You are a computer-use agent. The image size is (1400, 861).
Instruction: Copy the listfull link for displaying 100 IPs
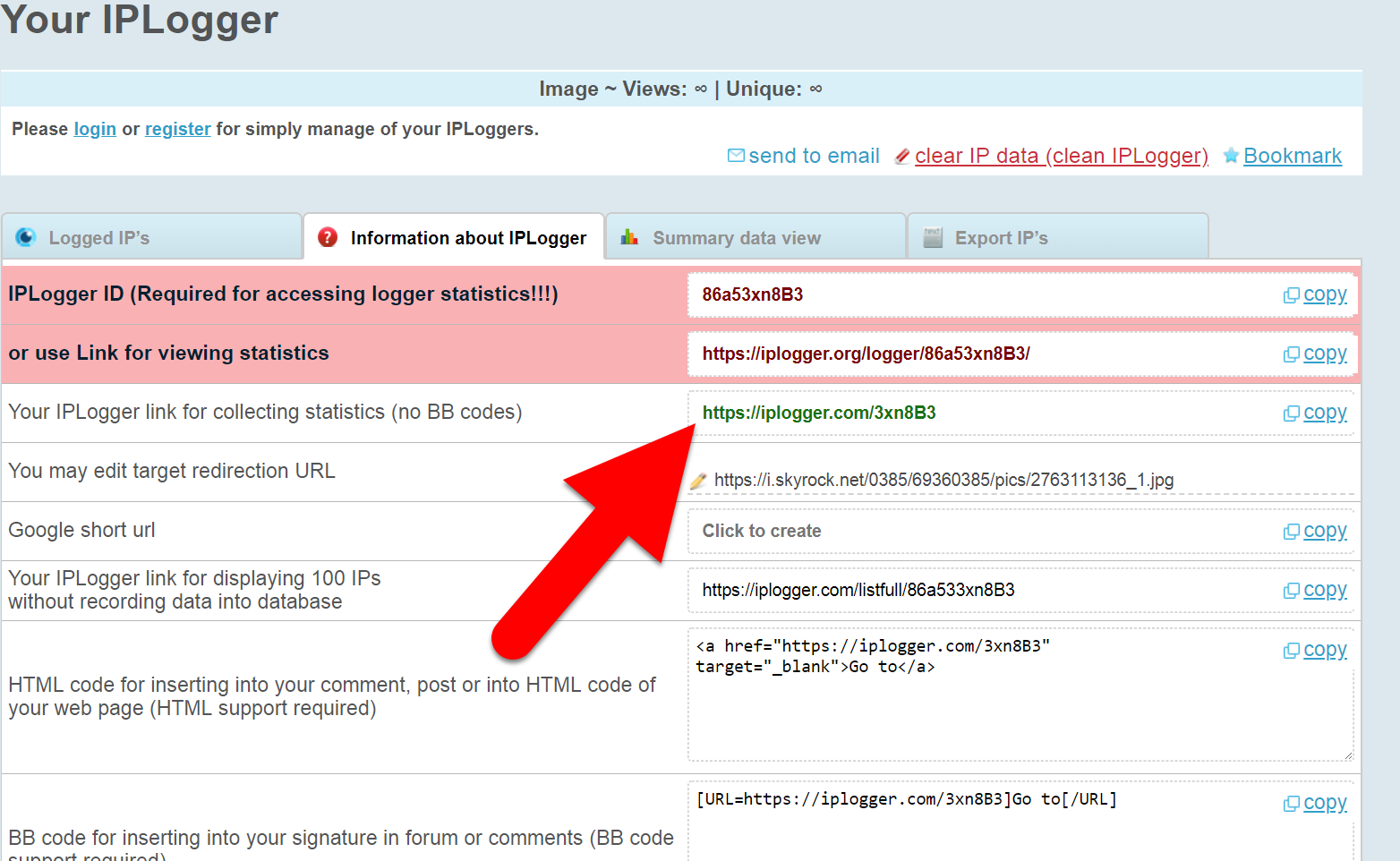tap(1325, 590)
